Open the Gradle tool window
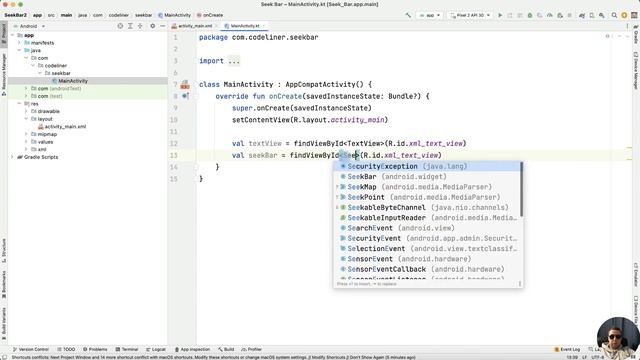The height and width of the screenshot is (360, 640). click(x=636, y=35)
